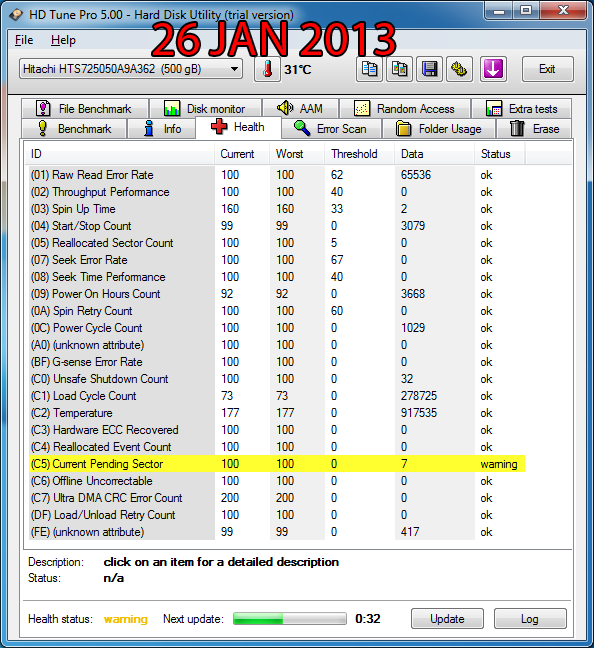Viewport: 594px width, 648px height.
Task: Select the (A0) unknown attribute row
Action: (277, 345)
